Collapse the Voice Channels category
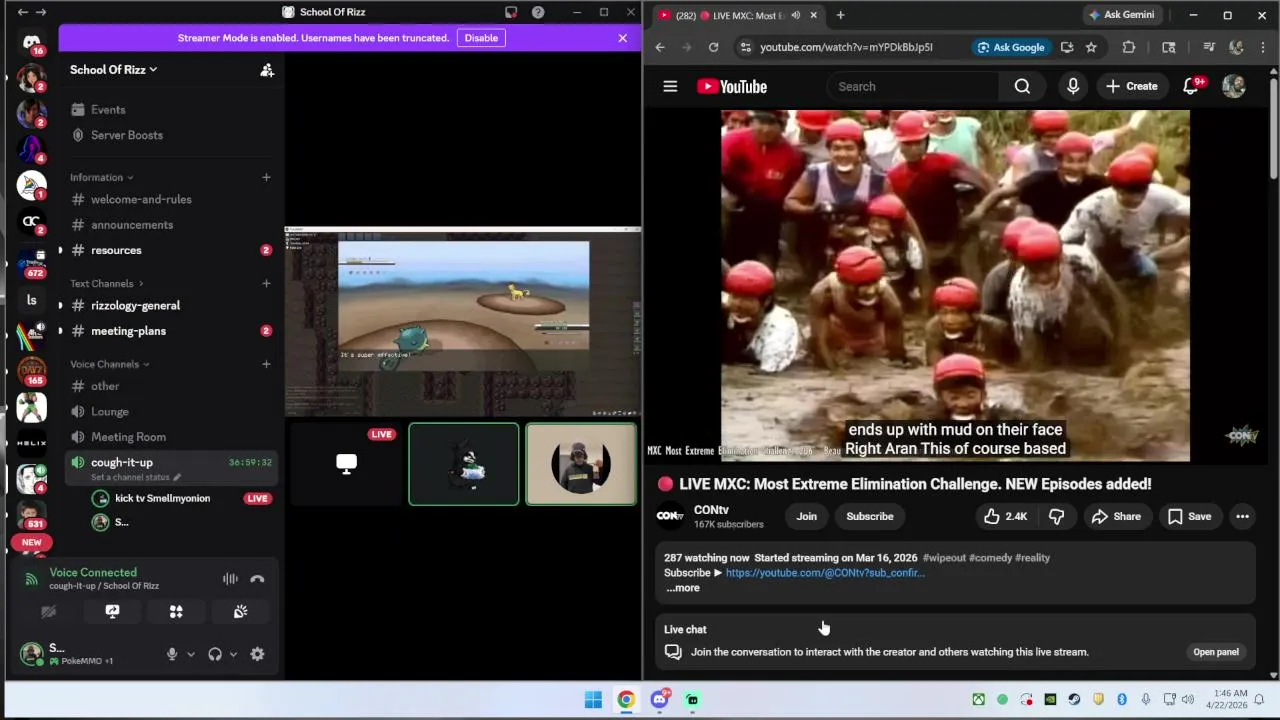The height and width of the screenshot is (720, 1280). [109, 364]
